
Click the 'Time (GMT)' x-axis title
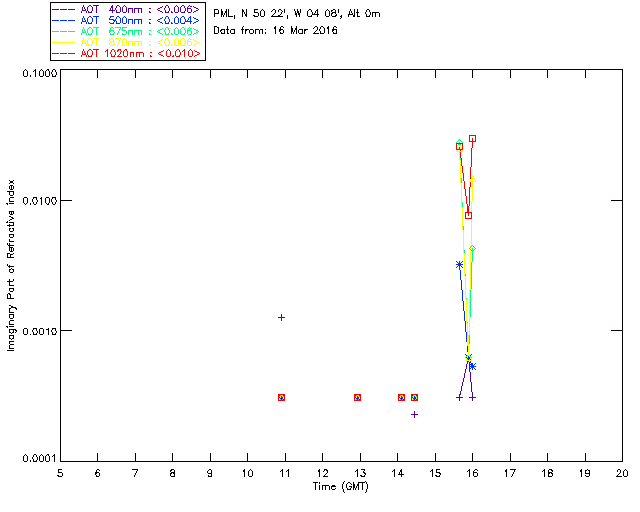pyautogui.click(x=341, y=487)
